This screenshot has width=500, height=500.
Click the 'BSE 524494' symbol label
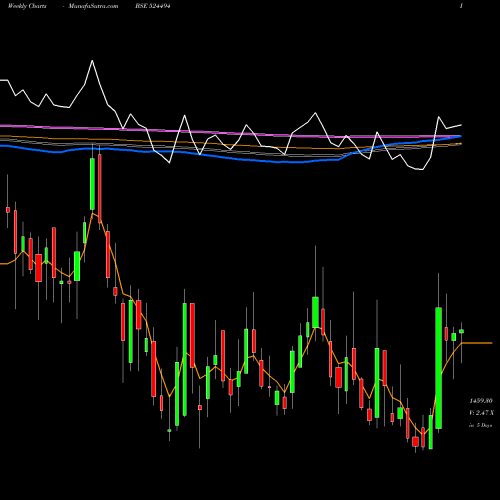tap(153, 6)
